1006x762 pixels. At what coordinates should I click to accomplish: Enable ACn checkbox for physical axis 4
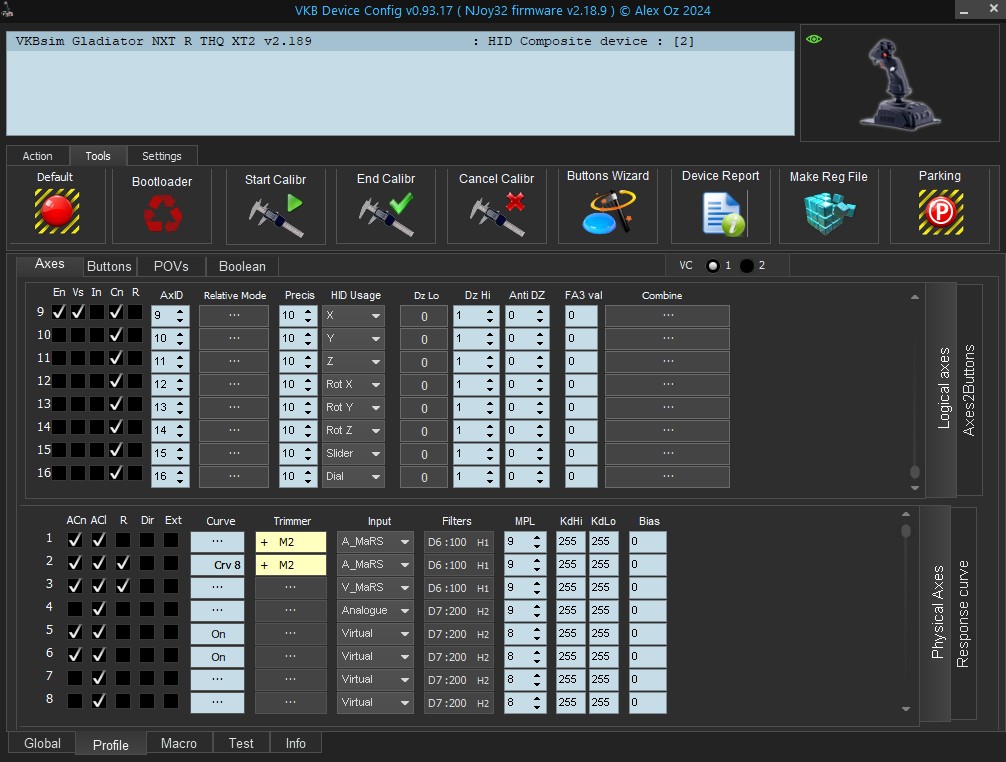click(75, 609)
